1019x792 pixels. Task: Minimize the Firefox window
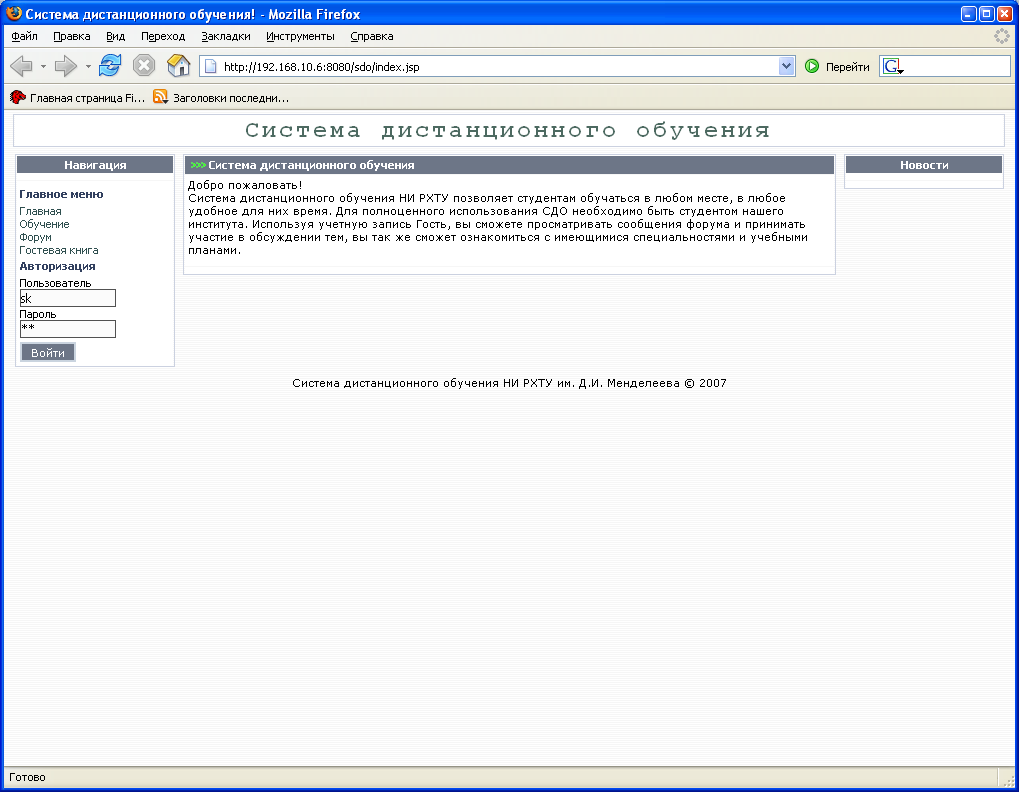[969, 14]
